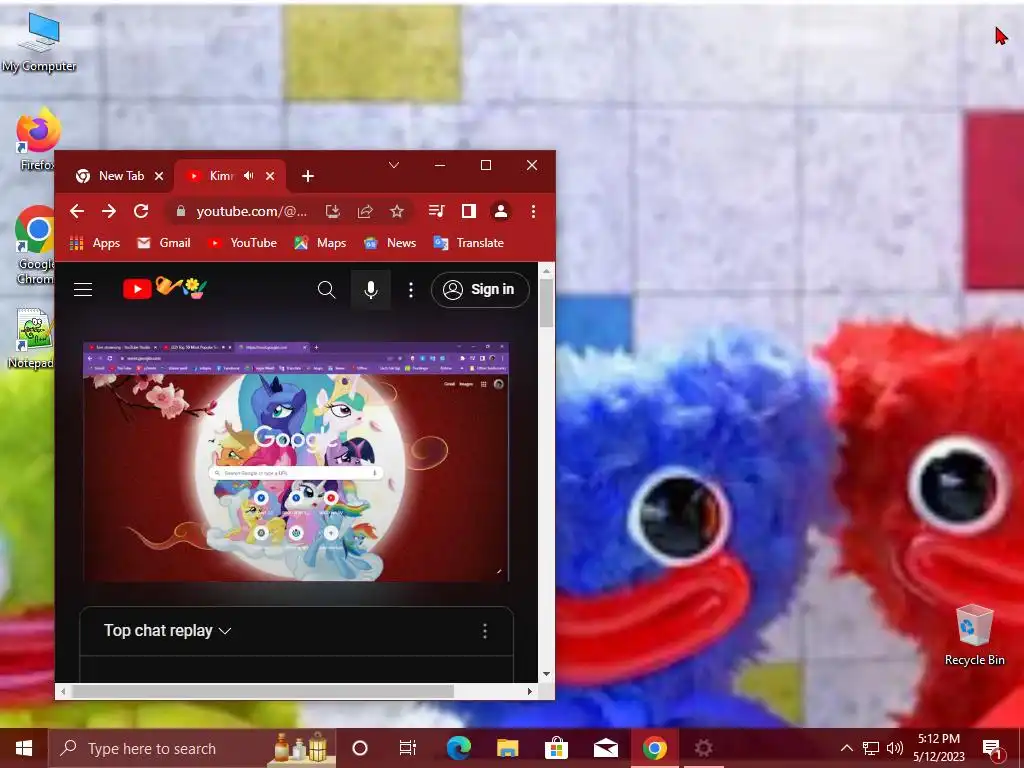The width and height of the screenshot is (1024, 768).
Task: Bookmark this page with the star
Action: tap(396, 211)
